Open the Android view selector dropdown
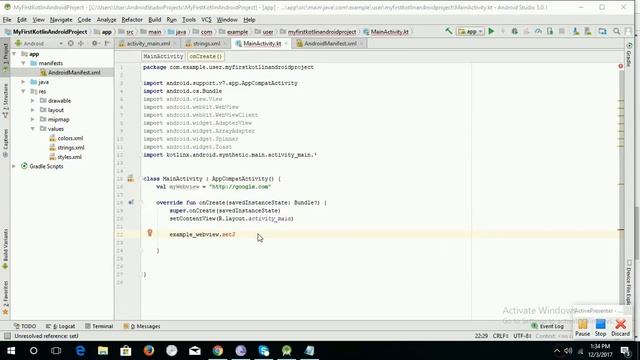Viewport: 640px width, 360px height. 39,43
